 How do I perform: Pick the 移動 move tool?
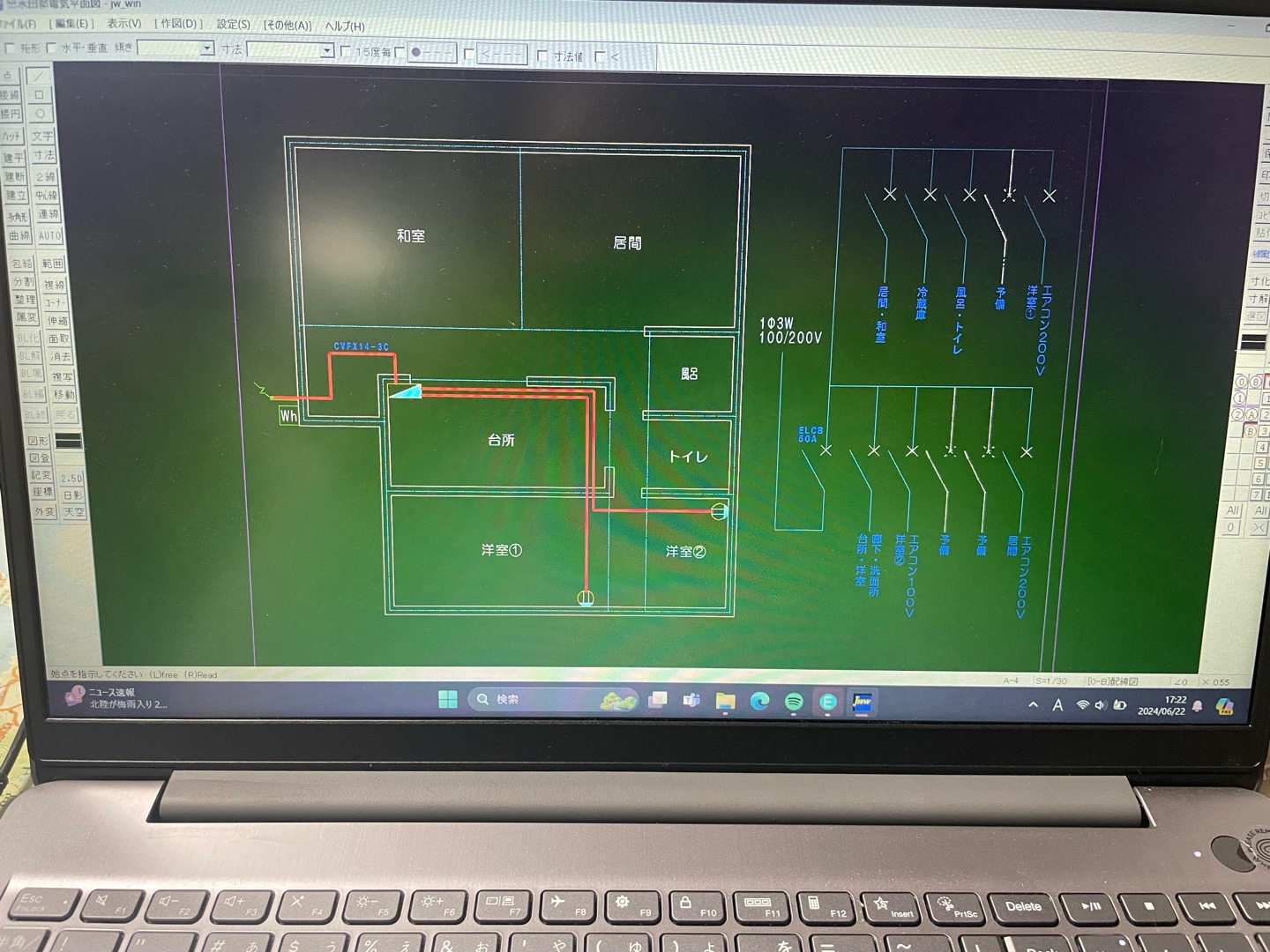[x=63, y=395]
